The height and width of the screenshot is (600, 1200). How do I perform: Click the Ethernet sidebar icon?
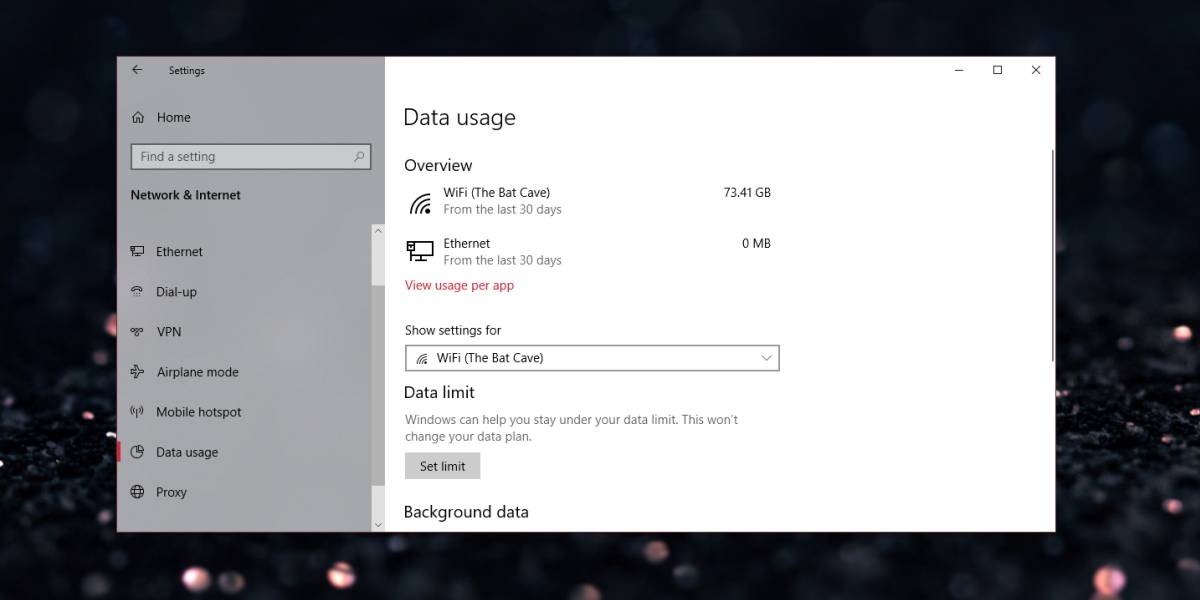click(x=137, y=252)
